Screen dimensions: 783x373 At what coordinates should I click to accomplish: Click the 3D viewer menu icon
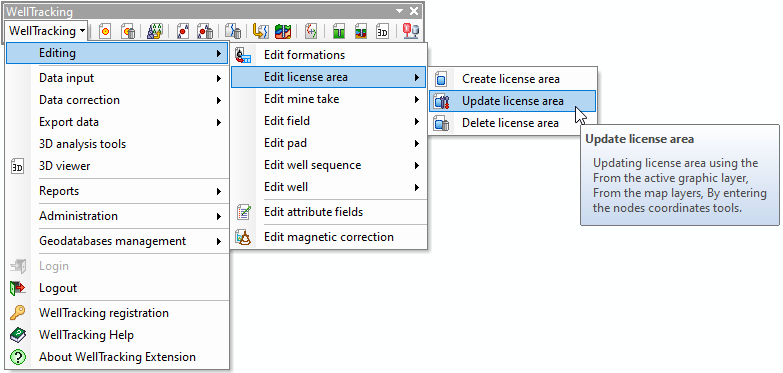click(x=17, y=166)
